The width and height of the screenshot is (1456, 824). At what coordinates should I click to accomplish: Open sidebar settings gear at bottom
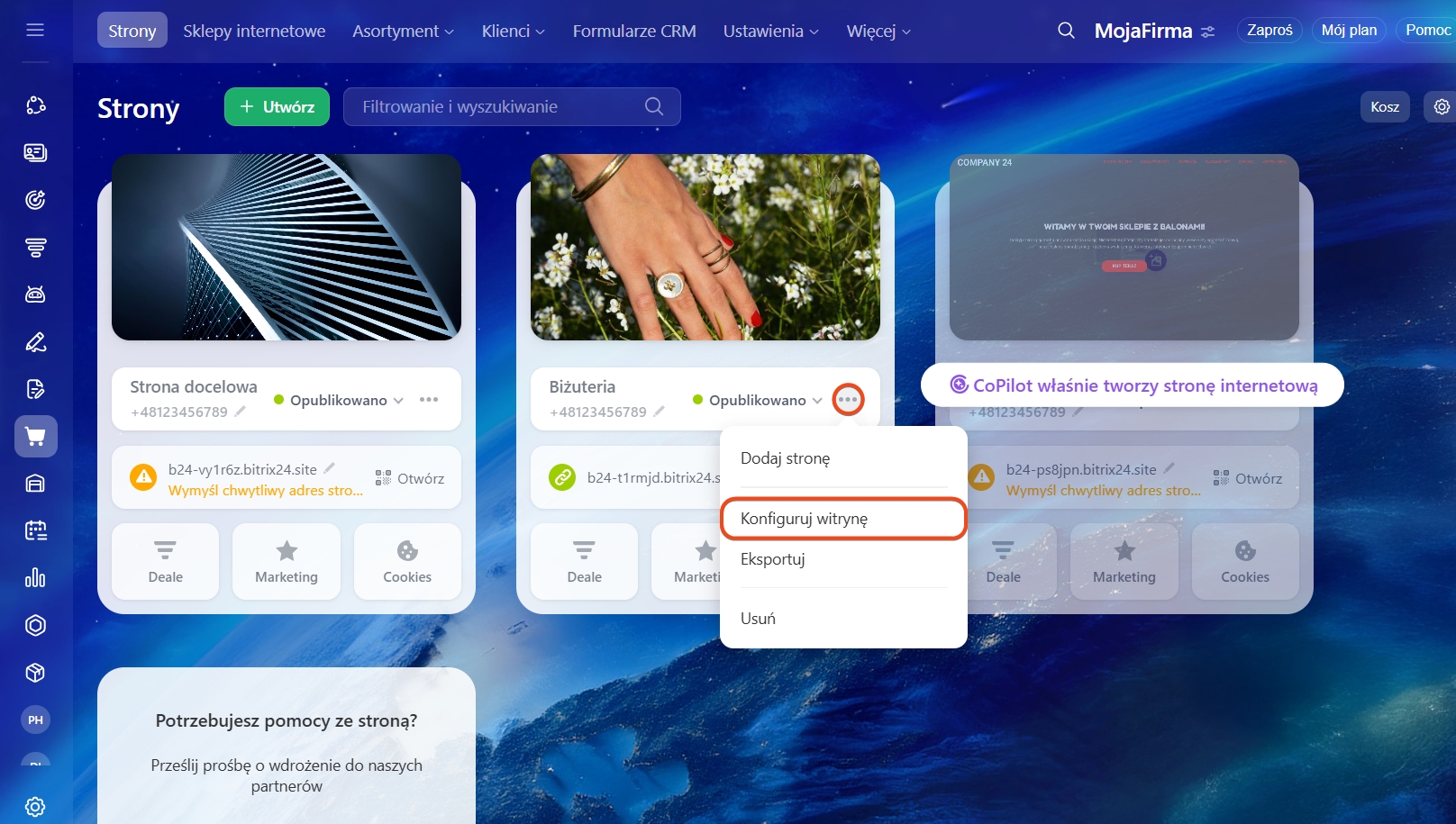pos(35,807)
